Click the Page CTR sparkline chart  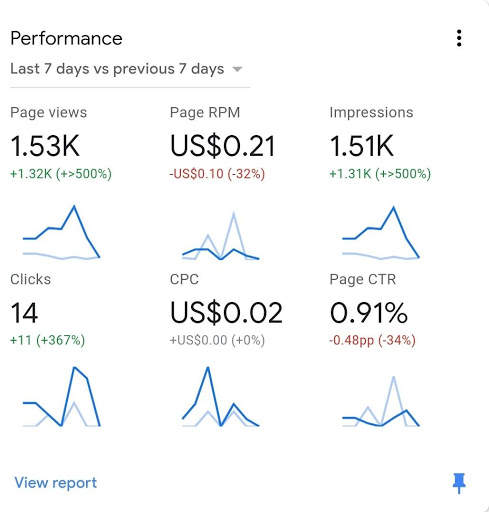tap(381, 401)
